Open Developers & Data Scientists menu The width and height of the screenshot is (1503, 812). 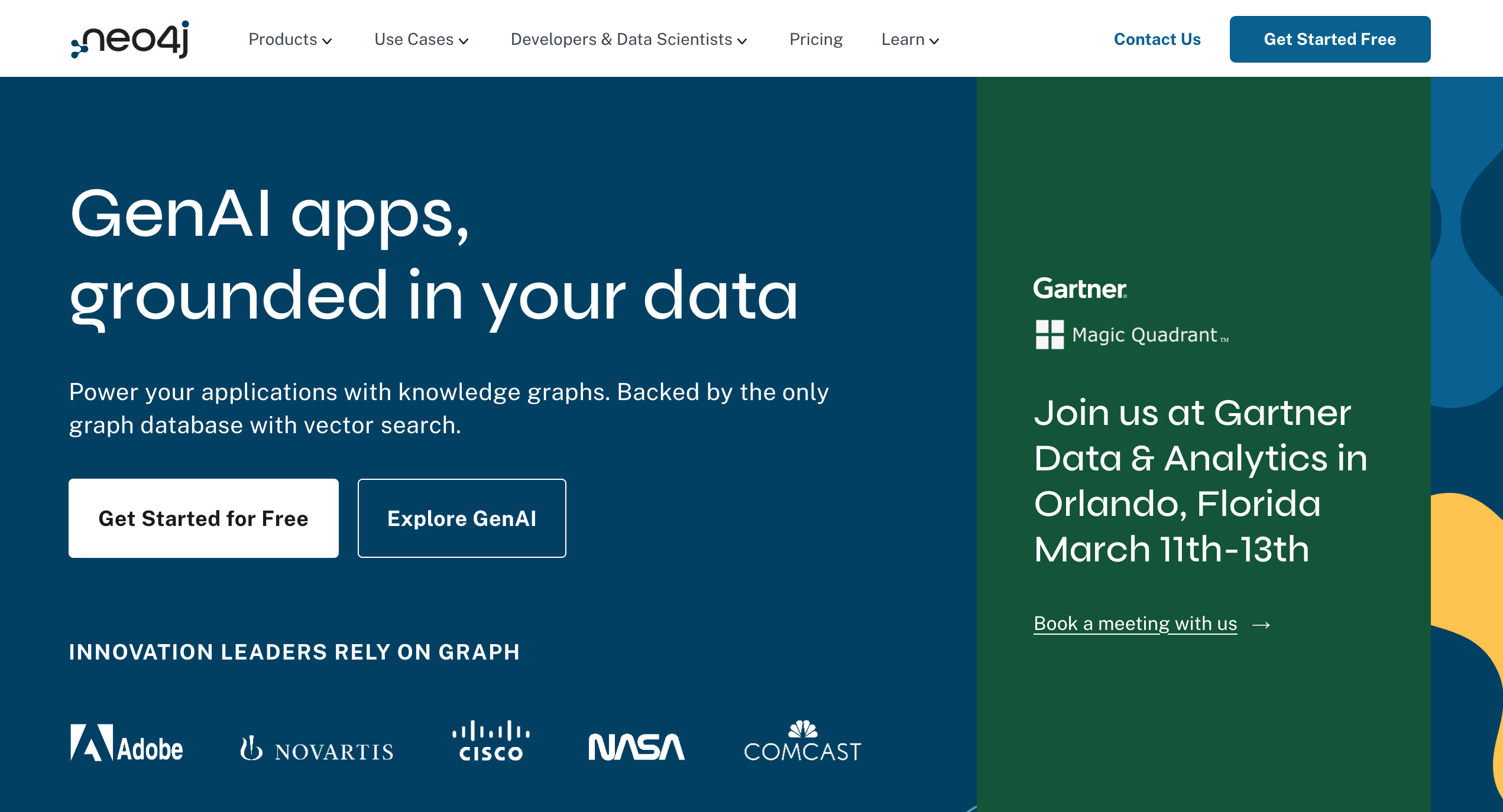[629, 40]
